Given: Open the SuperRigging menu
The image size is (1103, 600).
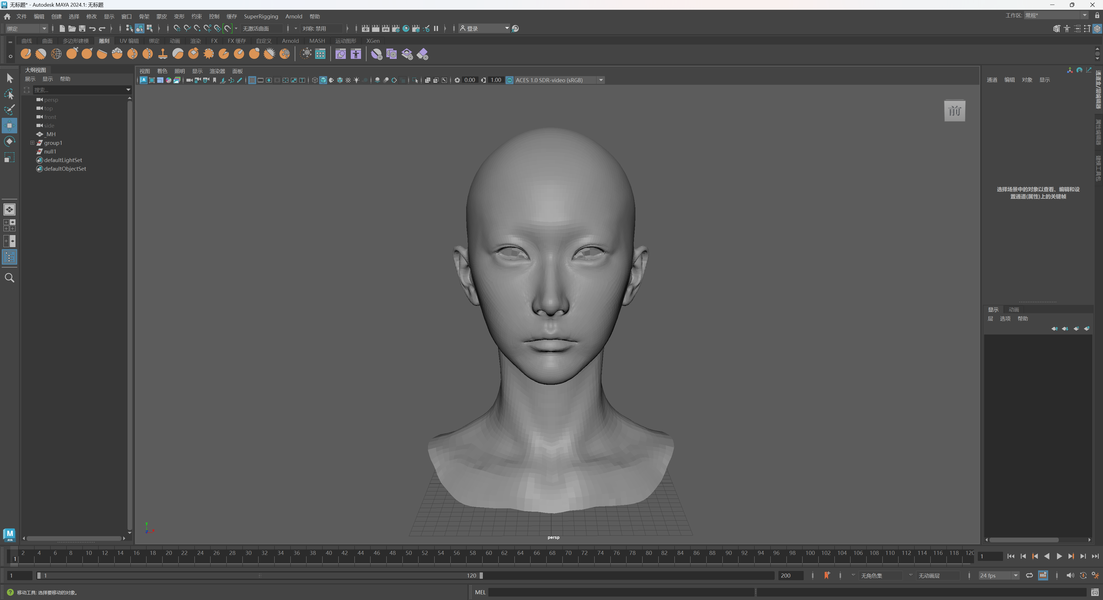Looking at the screenshot, I should (x=261, y=16).
